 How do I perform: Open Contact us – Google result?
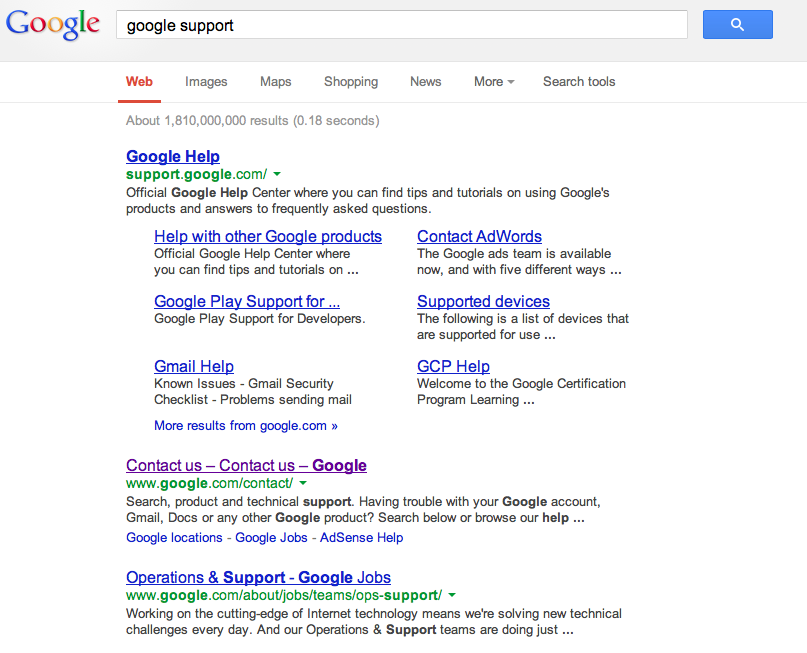[x=246, y=465]
